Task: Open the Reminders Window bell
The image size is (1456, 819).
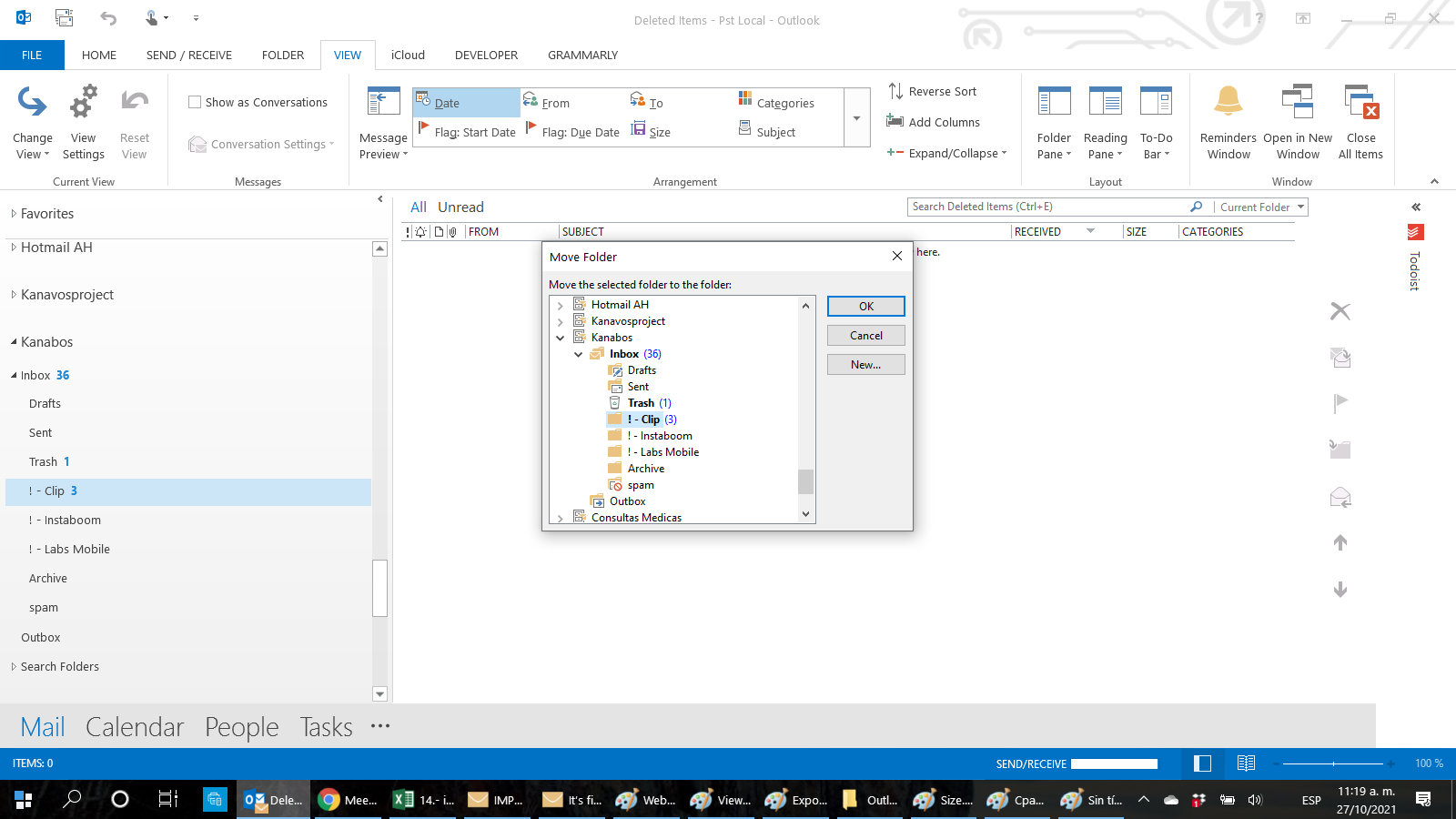Action: [1228, 103]
